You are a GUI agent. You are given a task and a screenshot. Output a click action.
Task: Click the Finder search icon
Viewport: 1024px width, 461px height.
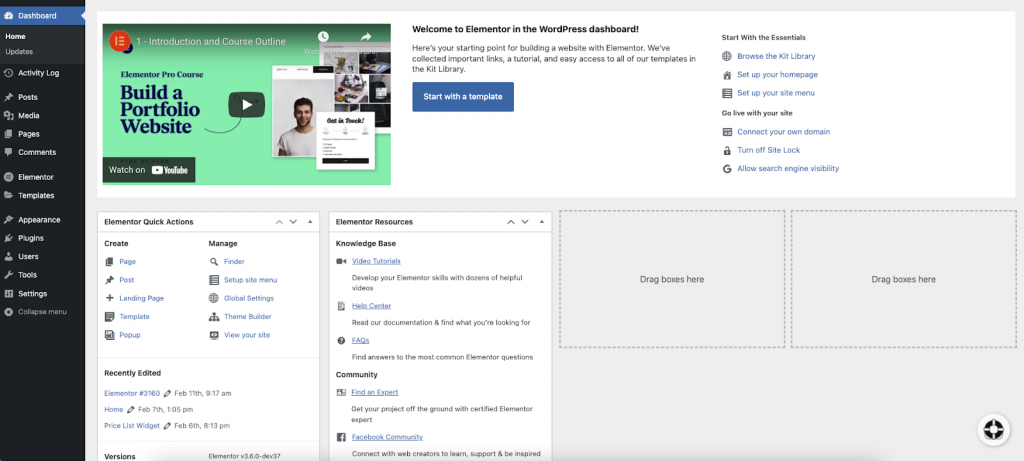tap(213, 261)
